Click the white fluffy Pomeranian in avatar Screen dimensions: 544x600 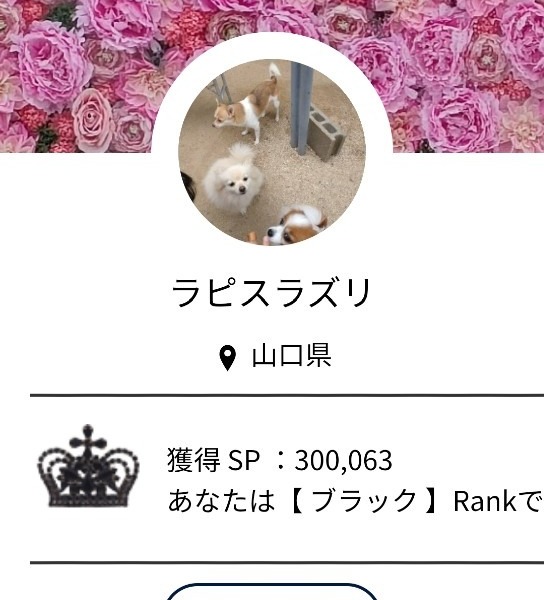tap(232, 178)
